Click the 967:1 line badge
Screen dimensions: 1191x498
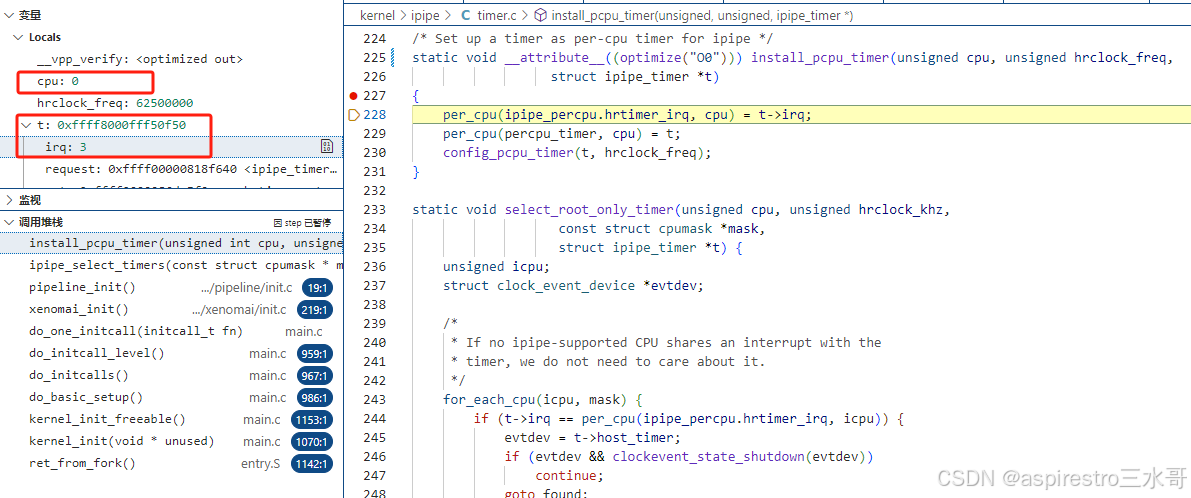312,376
